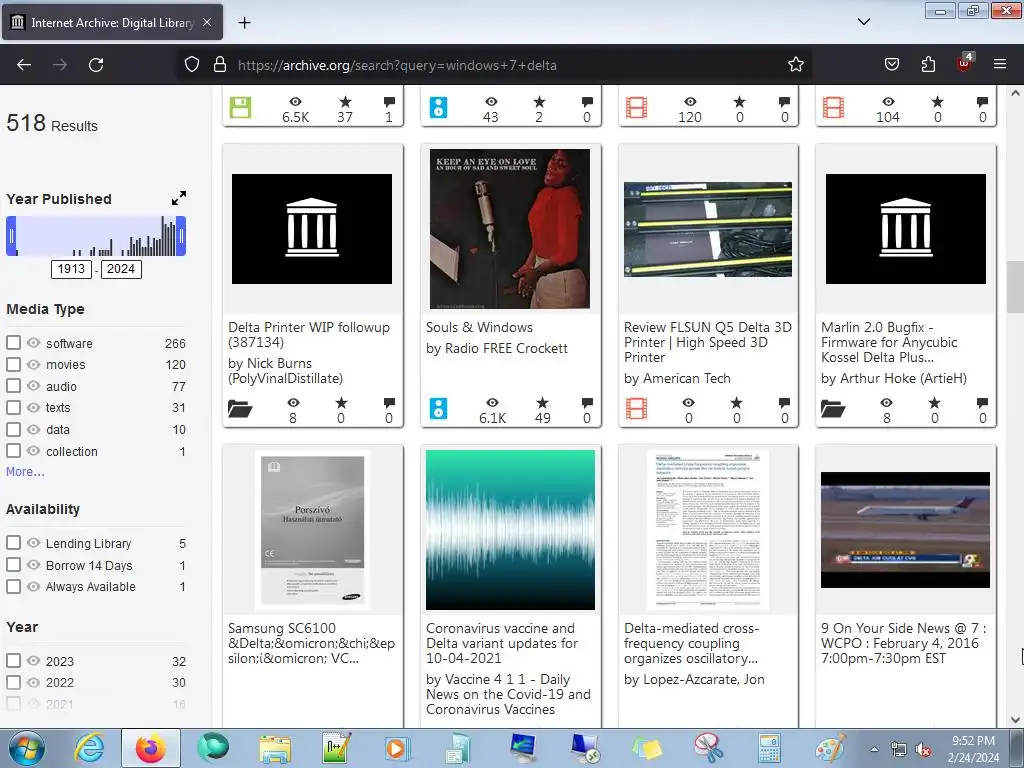Viewport: 1024px width, 768px height.
Task: Click Keep An Eye On Love cover
Action: pyautogui.click(x=510, y=229)
